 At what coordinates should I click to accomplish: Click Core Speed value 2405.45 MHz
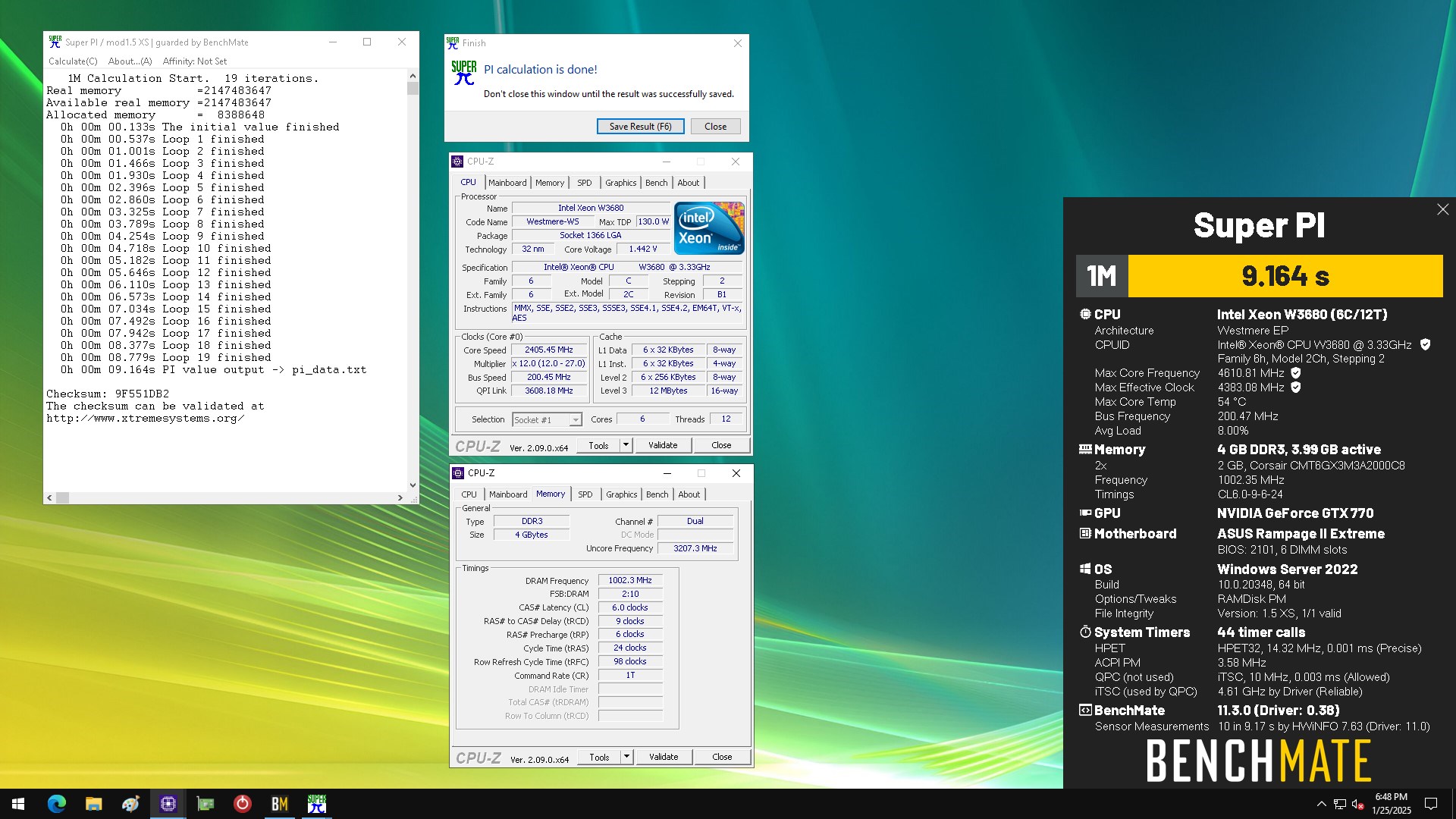549,350
